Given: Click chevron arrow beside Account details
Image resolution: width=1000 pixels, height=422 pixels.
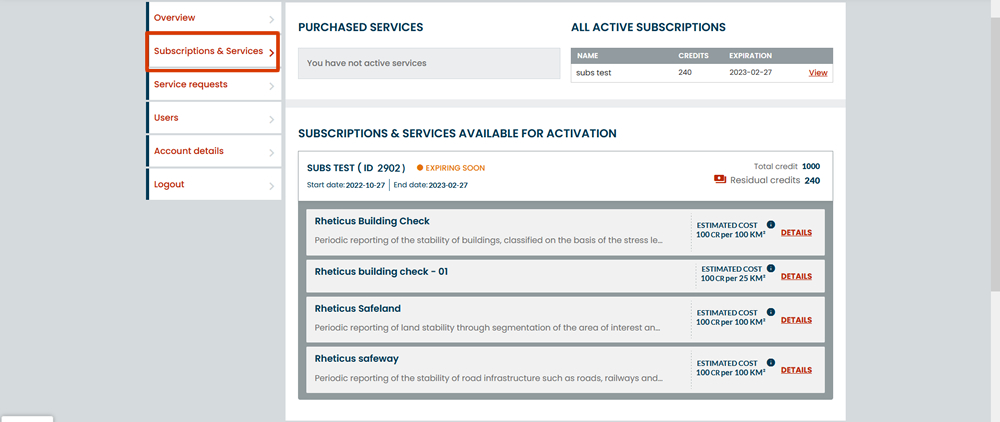Looking at the screenshot, I should pos(272,153).
